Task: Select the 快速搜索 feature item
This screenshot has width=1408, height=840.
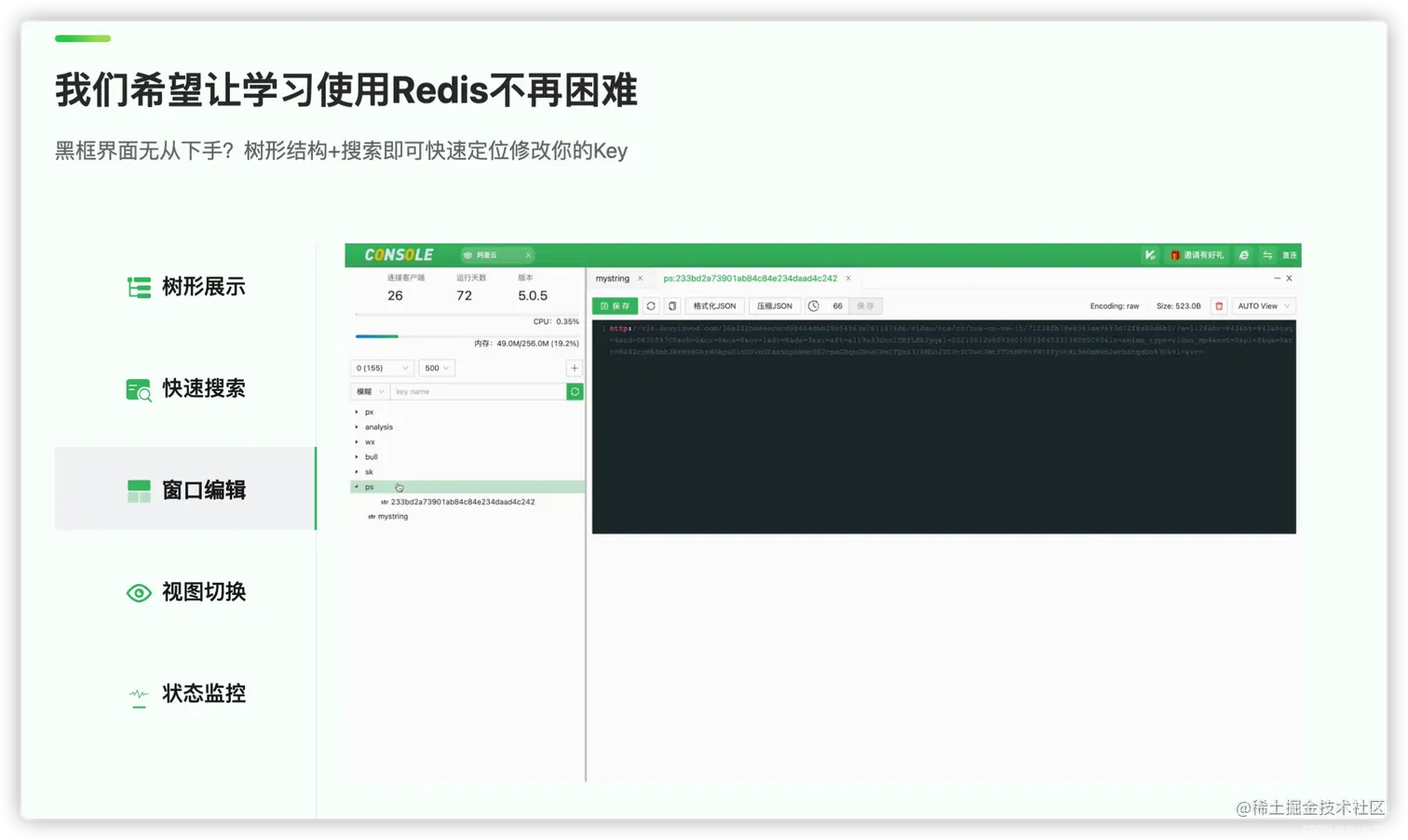Action: pyautogui.click(x=185, y=388)
